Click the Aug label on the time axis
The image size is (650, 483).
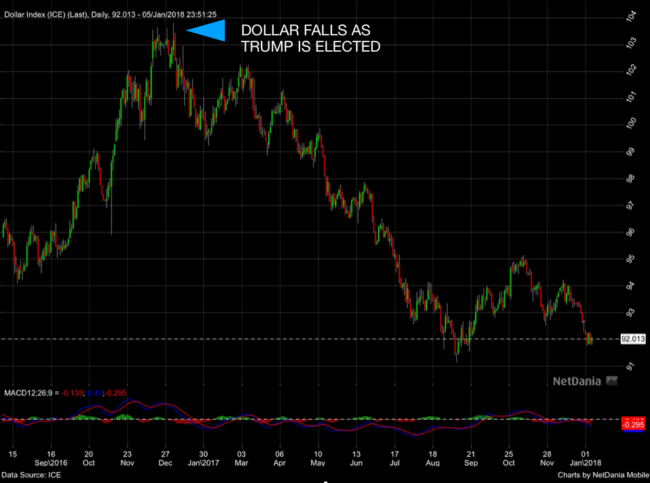pyautogui.click(x=432, y=463)
